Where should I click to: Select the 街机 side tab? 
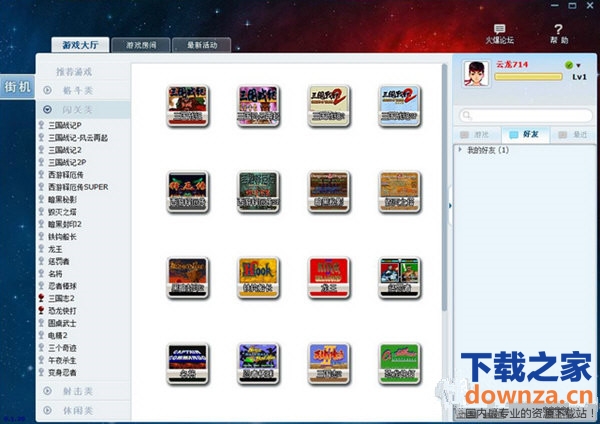click(x=18, y=87)
